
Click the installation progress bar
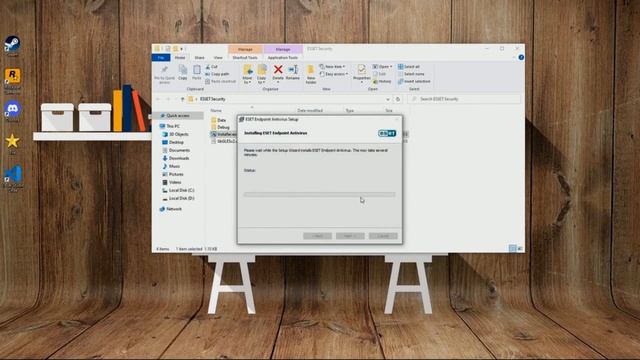320,195
